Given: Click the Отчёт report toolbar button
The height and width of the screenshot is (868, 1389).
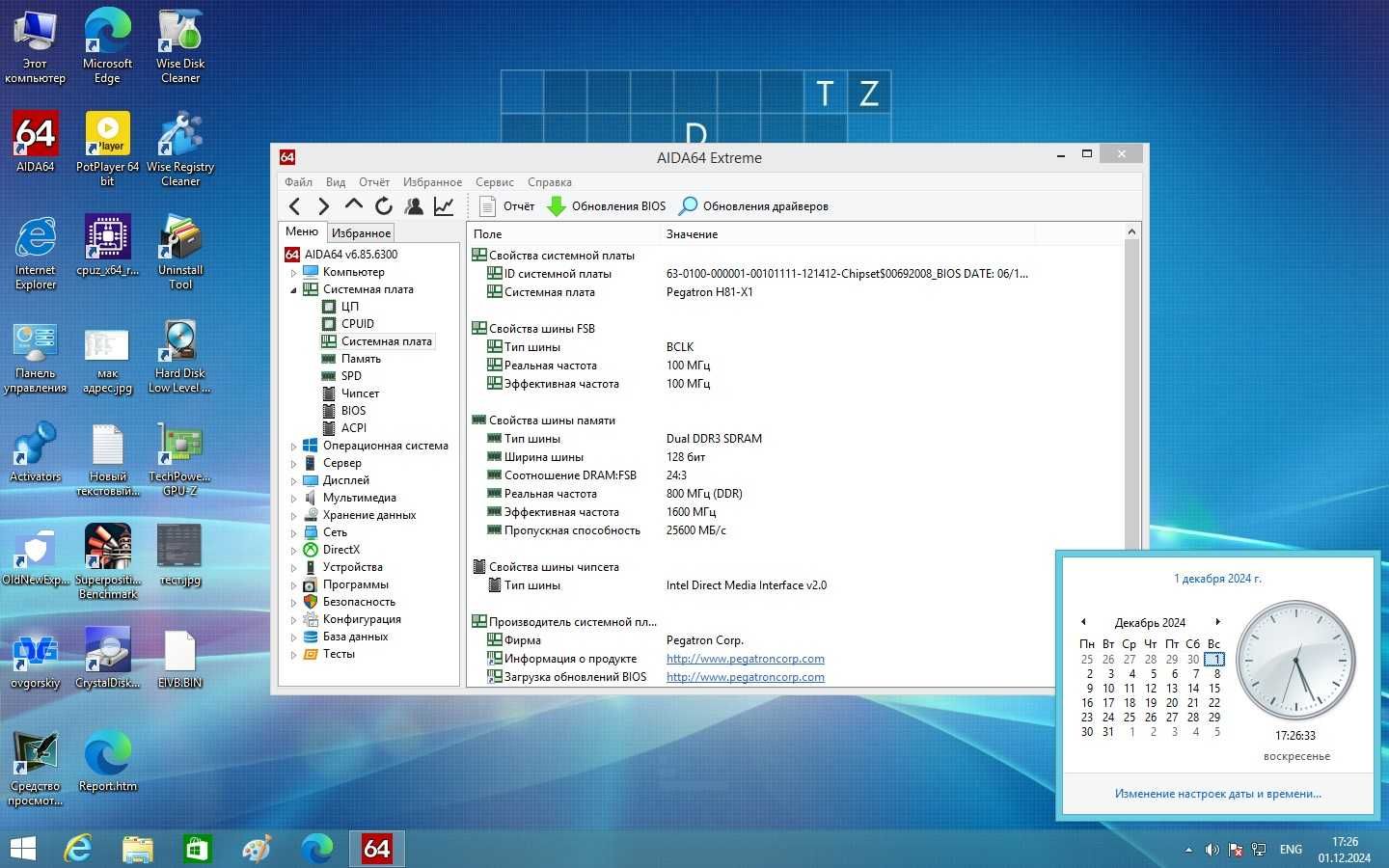Looking at the screenshot, I should (507, 205).
